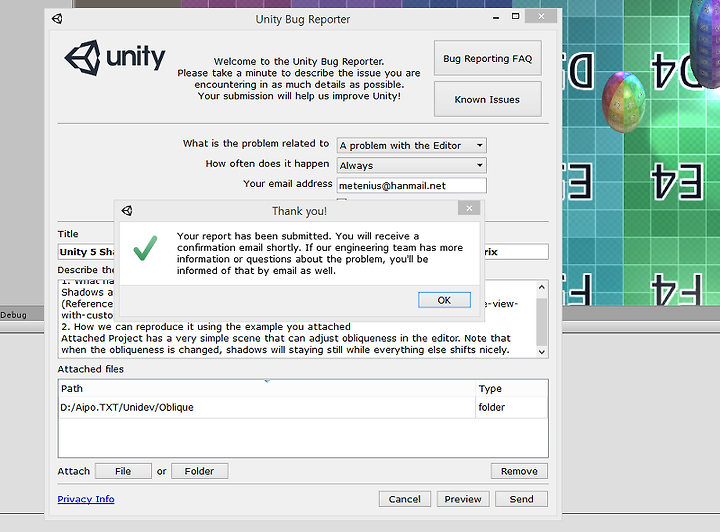Open the Known Issues page

pos(488,99)
